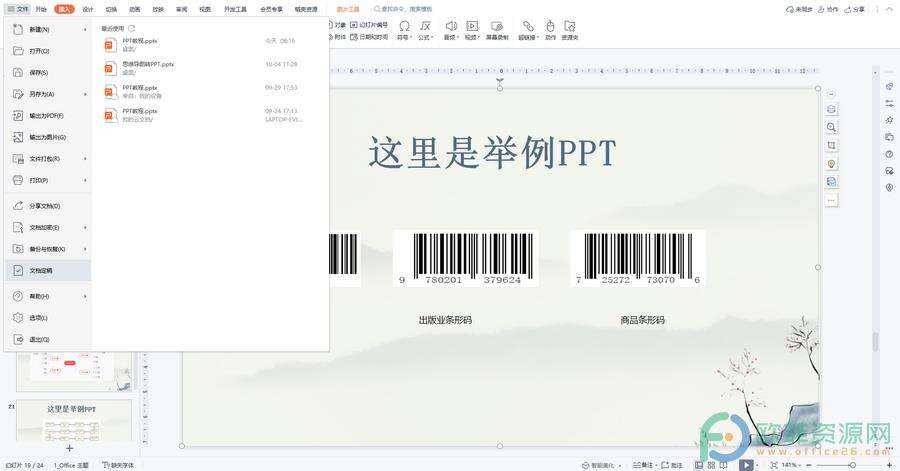This screenshot has height=471, width=900.
Task: Click the 输出为图片(G) icon
Action: (x=18, y=137)
